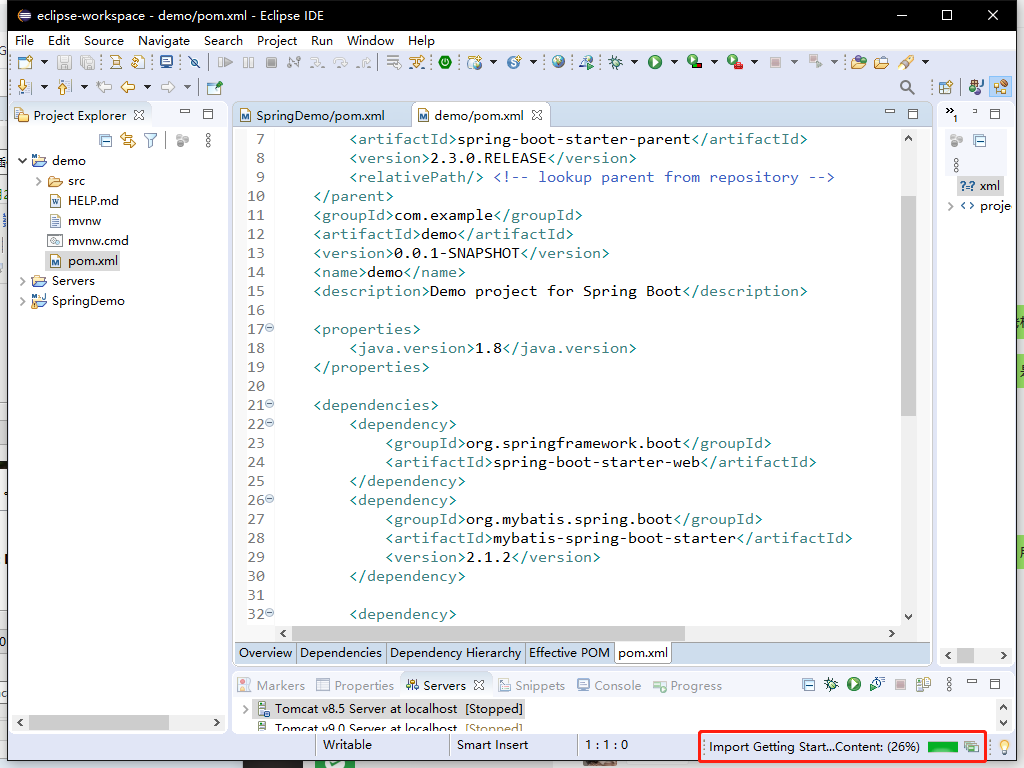
Task: Open the Markers view tab
Action: click(x=272, y=686)
